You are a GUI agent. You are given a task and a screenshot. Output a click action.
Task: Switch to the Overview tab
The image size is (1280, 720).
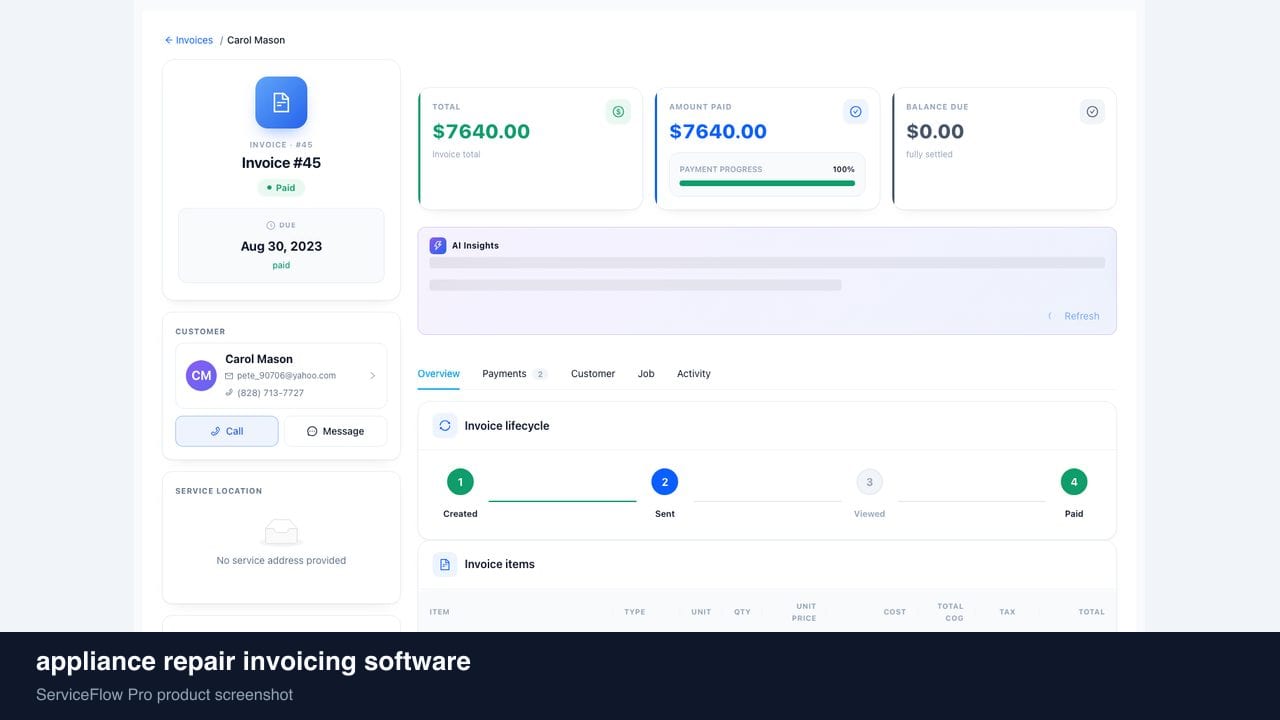click(439, 374)
